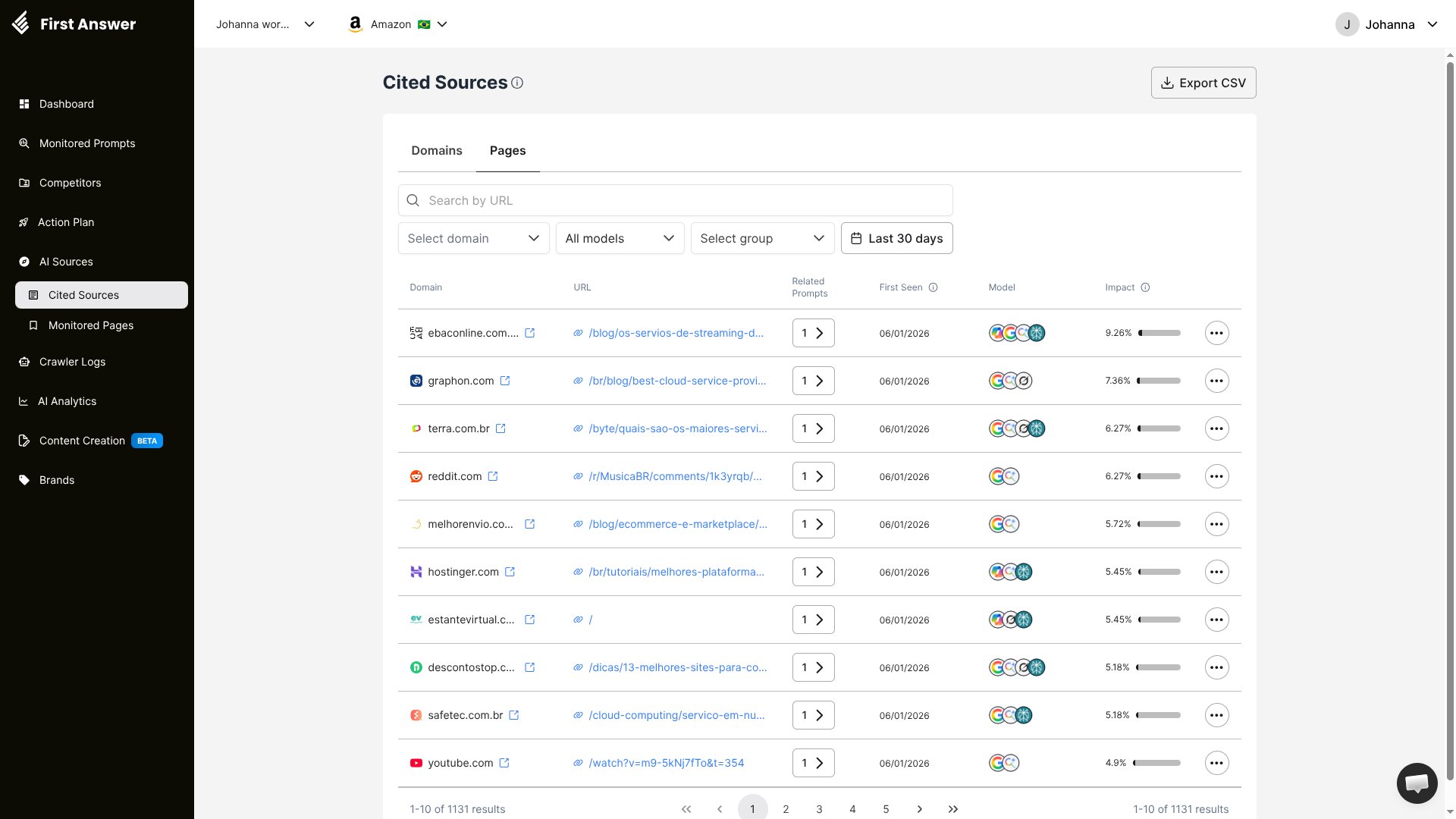Click the Monitored Pages bookmark icon
The height and width of the screenshot is (819, 1456).
(x=33, y=325)
